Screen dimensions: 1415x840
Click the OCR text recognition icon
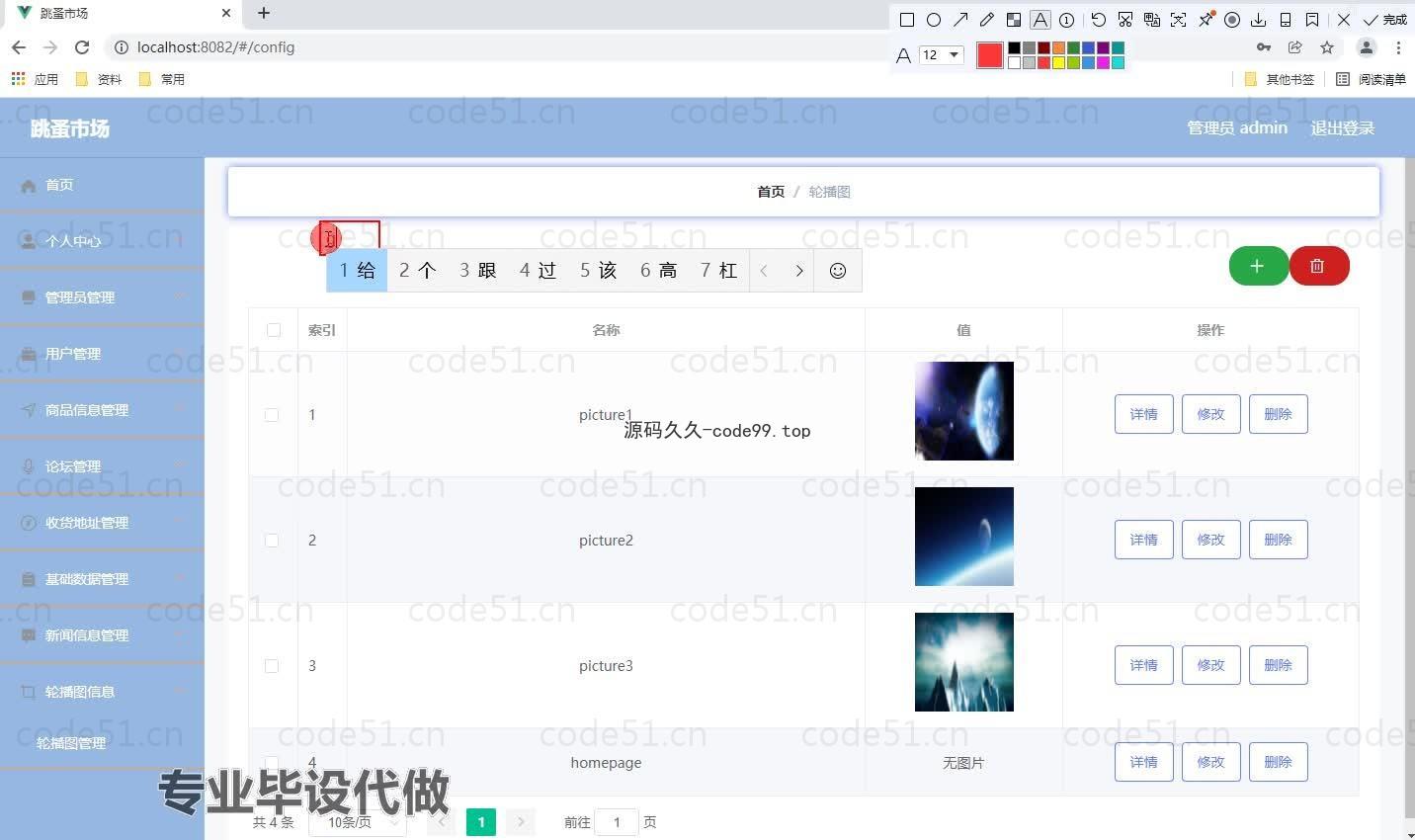tap(1179, 20)
